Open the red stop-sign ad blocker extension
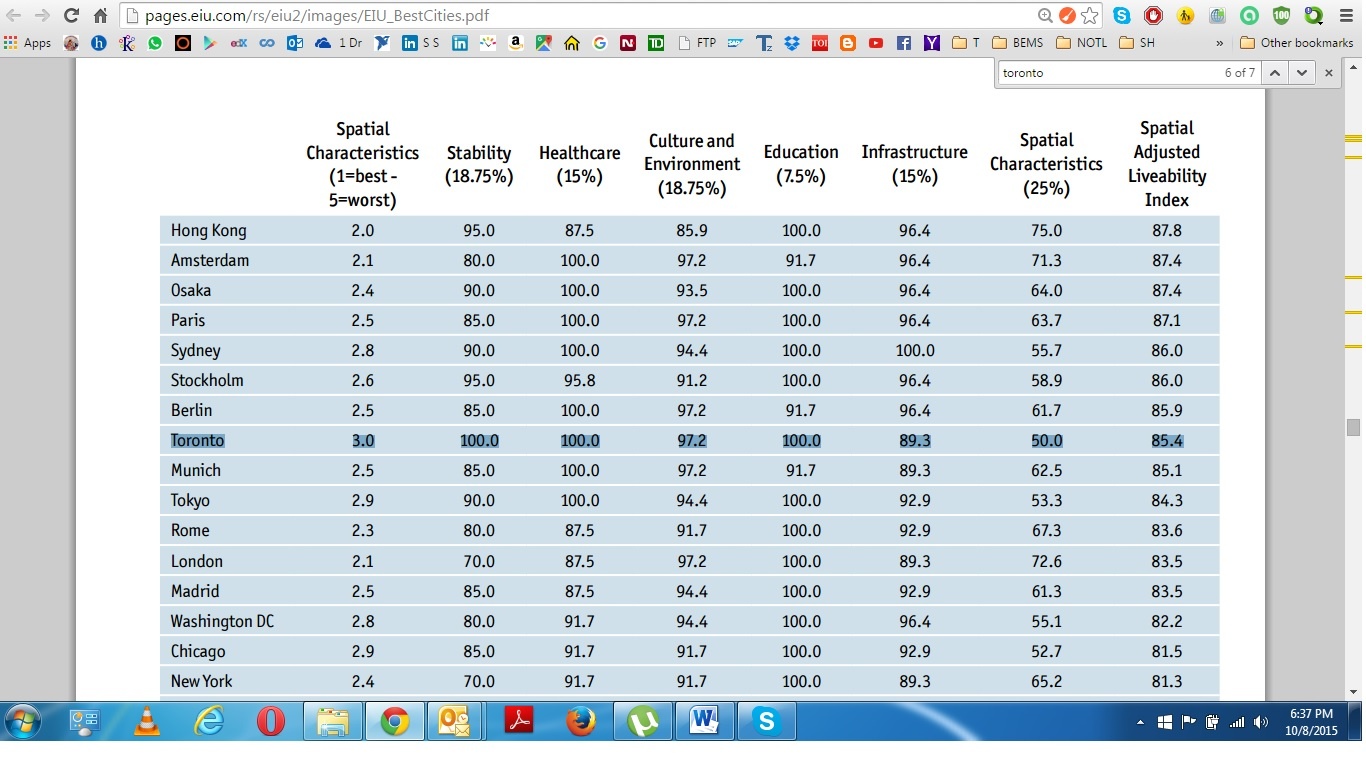 [x=1153, y=16]
